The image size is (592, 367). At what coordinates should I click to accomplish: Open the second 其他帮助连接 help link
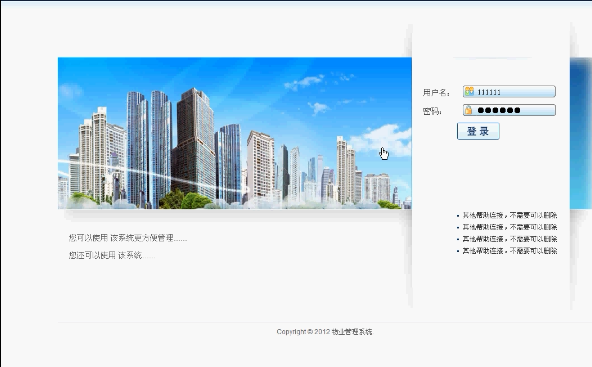pos(510,227)
